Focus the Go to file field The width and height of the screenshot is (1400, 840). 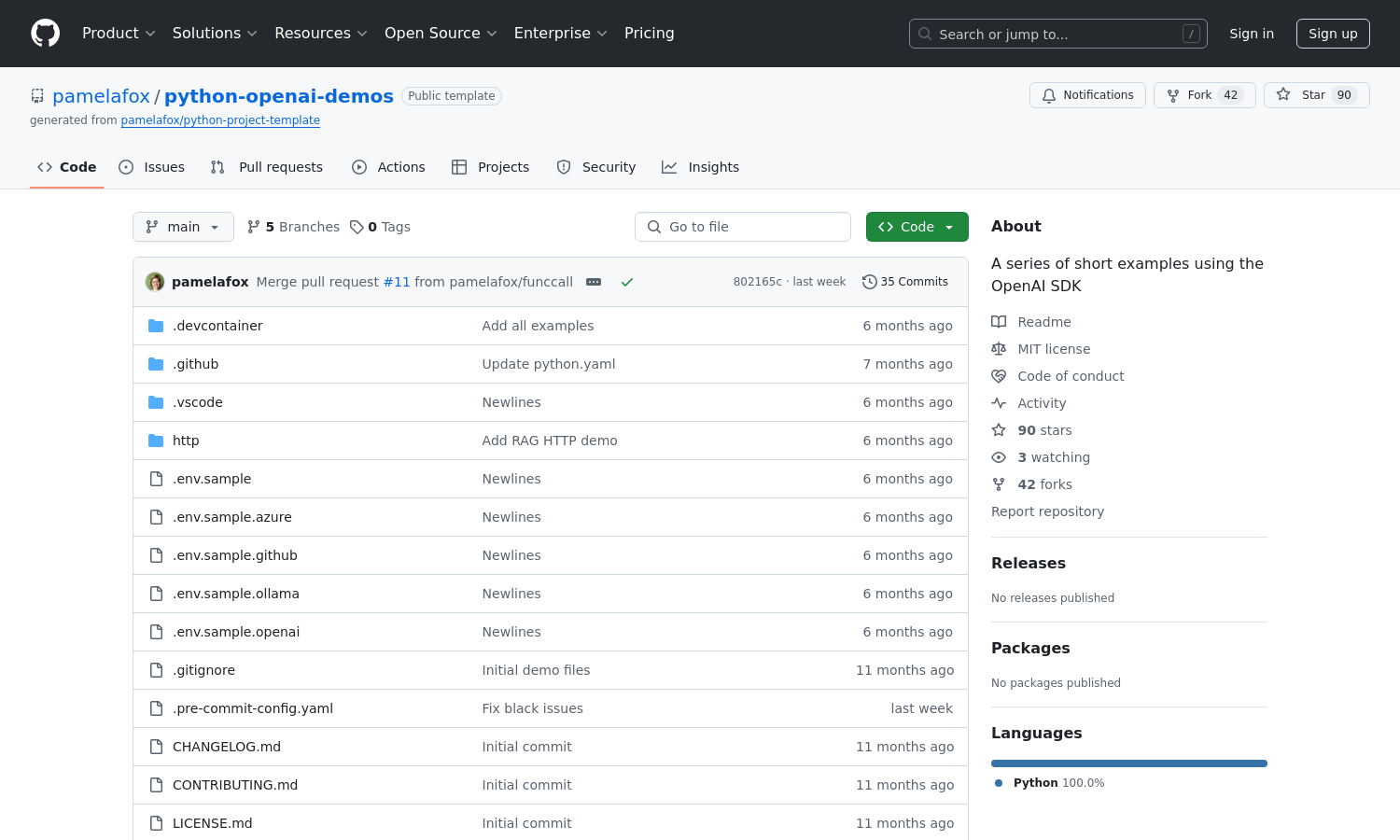pos(743,227)
